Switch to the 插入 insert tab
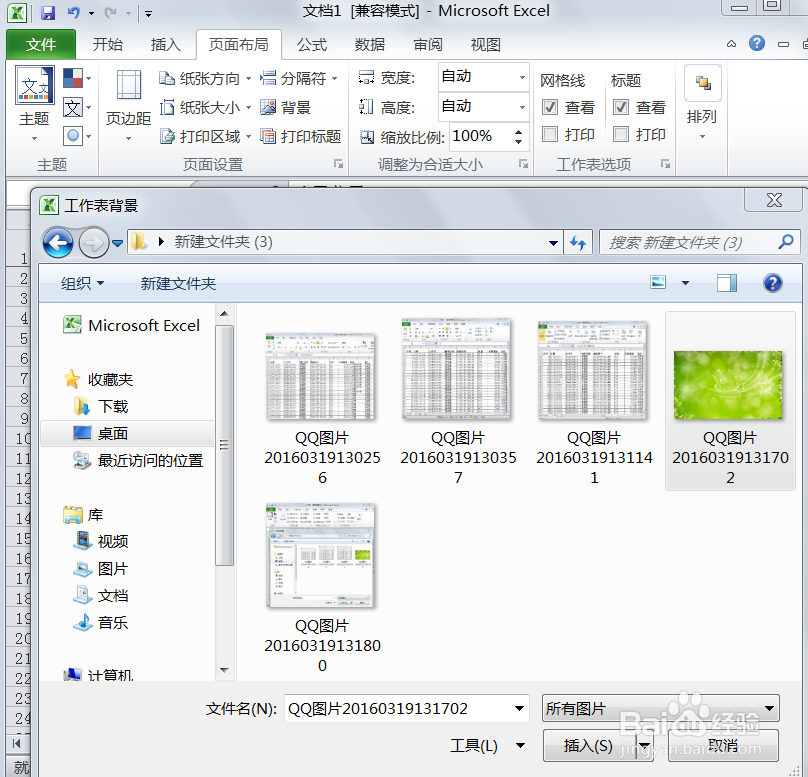The image size is (808, 777). click(165, 44)
